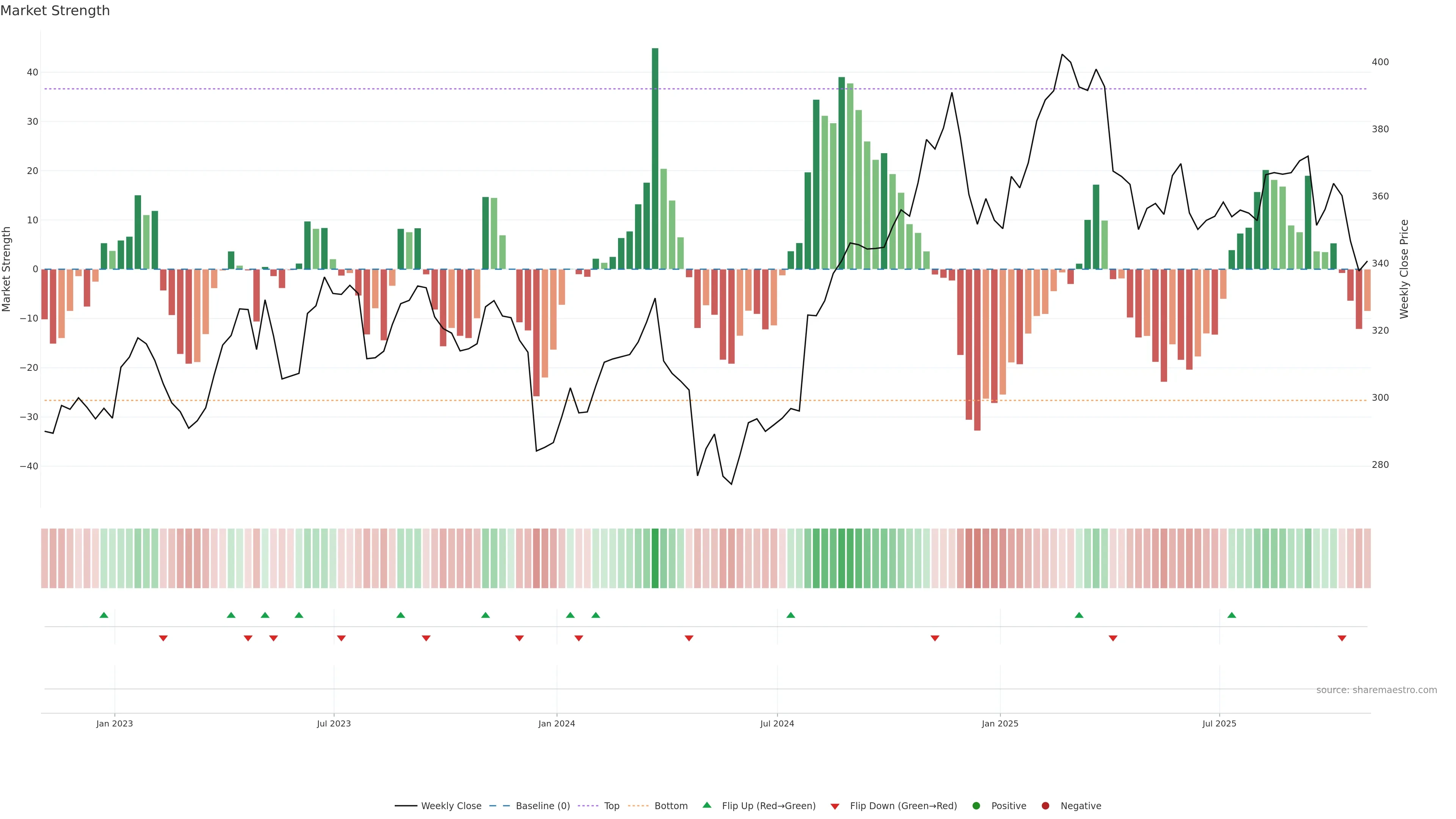Viewport: 1456px width, 819px height.
Task: Click last red flip-down marker at far right
Action: pyautogui.click(x=1342, y=638)
